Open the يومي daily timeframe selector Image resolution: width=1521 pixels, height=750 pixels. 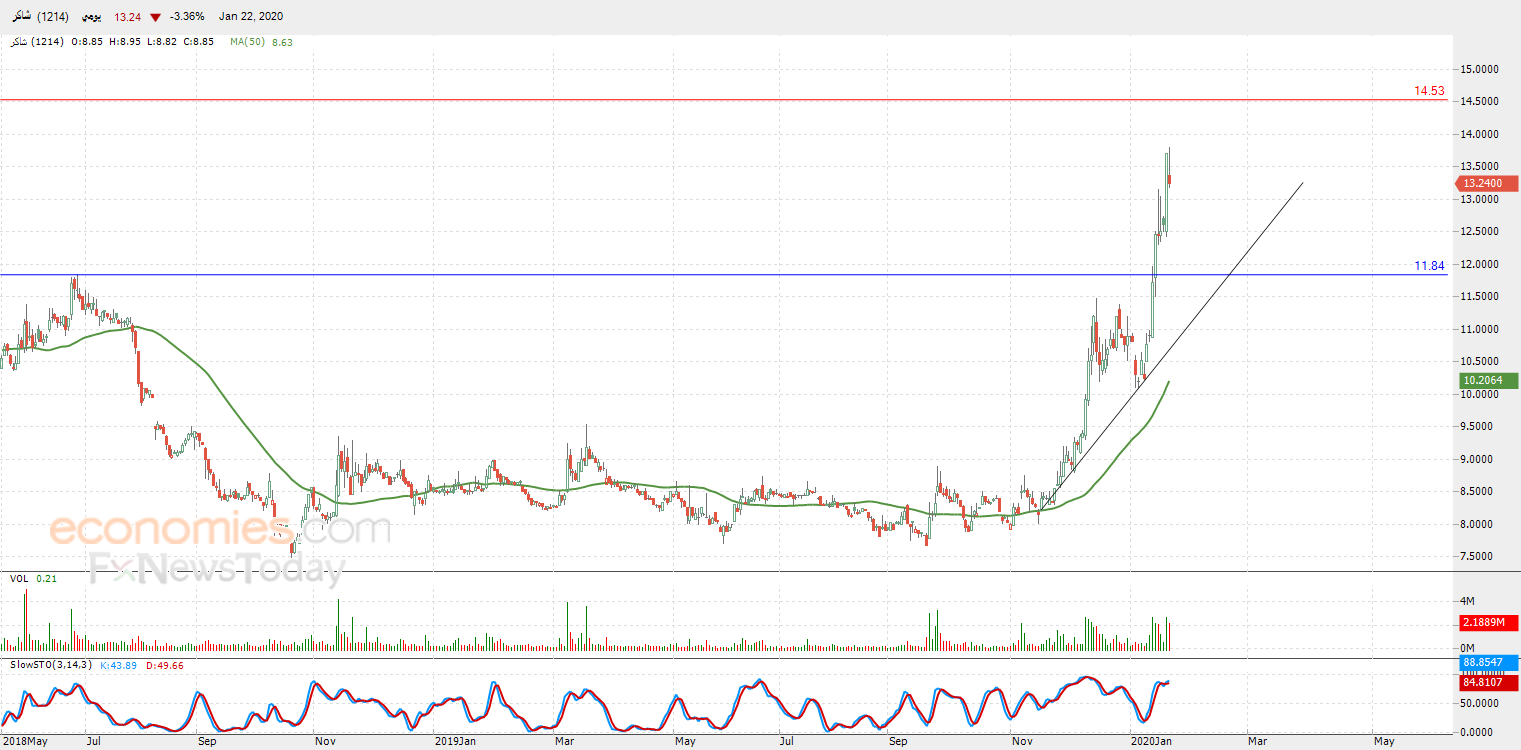pos(93,17)
